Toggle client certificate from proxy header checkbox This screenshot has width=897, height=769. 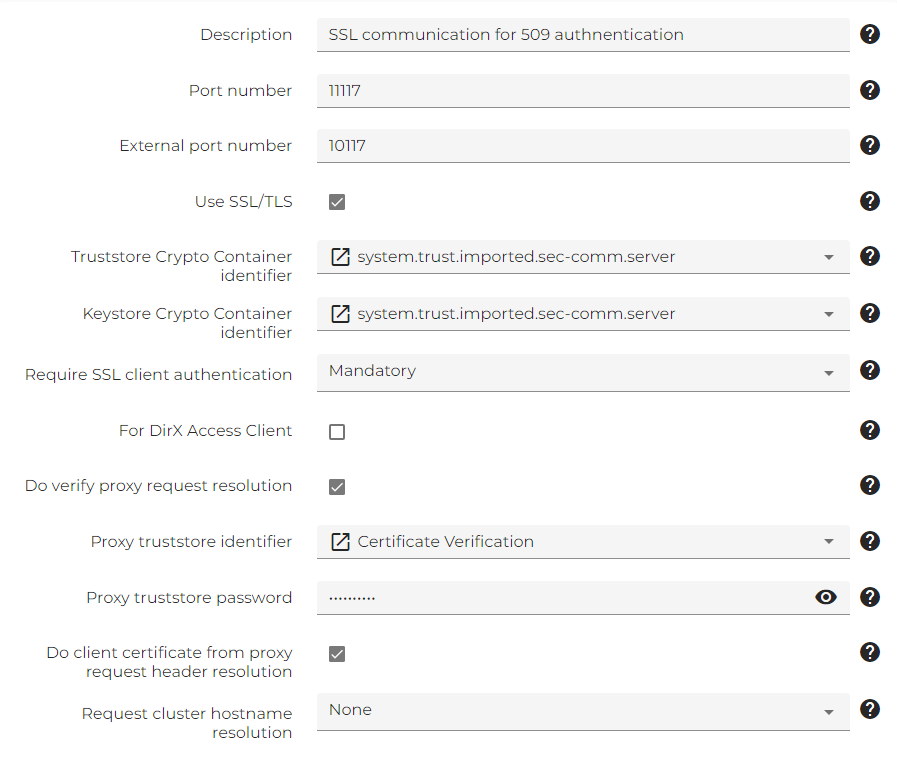pyautogui.click(x=337, y=654)
